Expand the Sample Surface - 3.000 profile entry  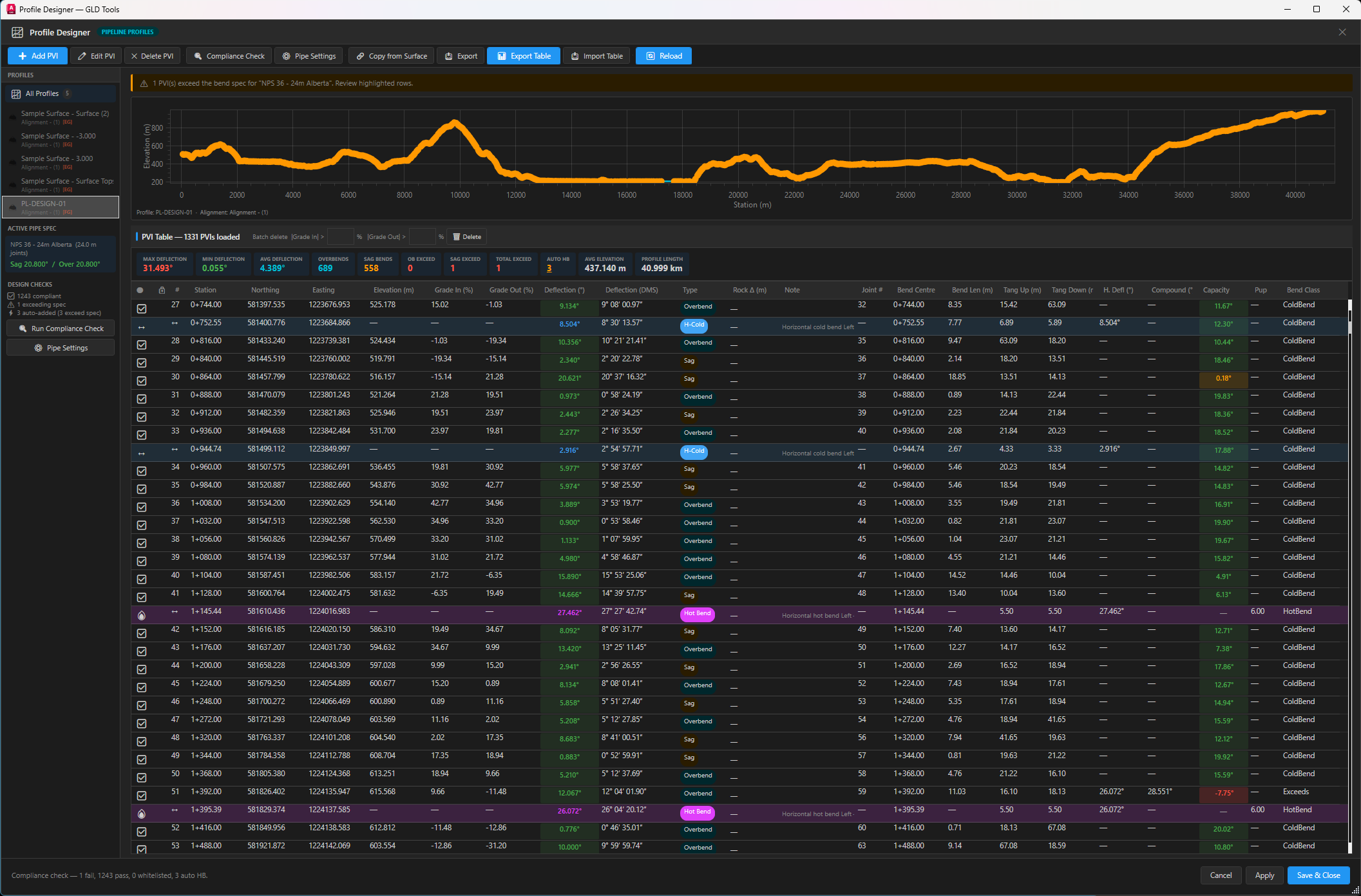click(12, 162)
